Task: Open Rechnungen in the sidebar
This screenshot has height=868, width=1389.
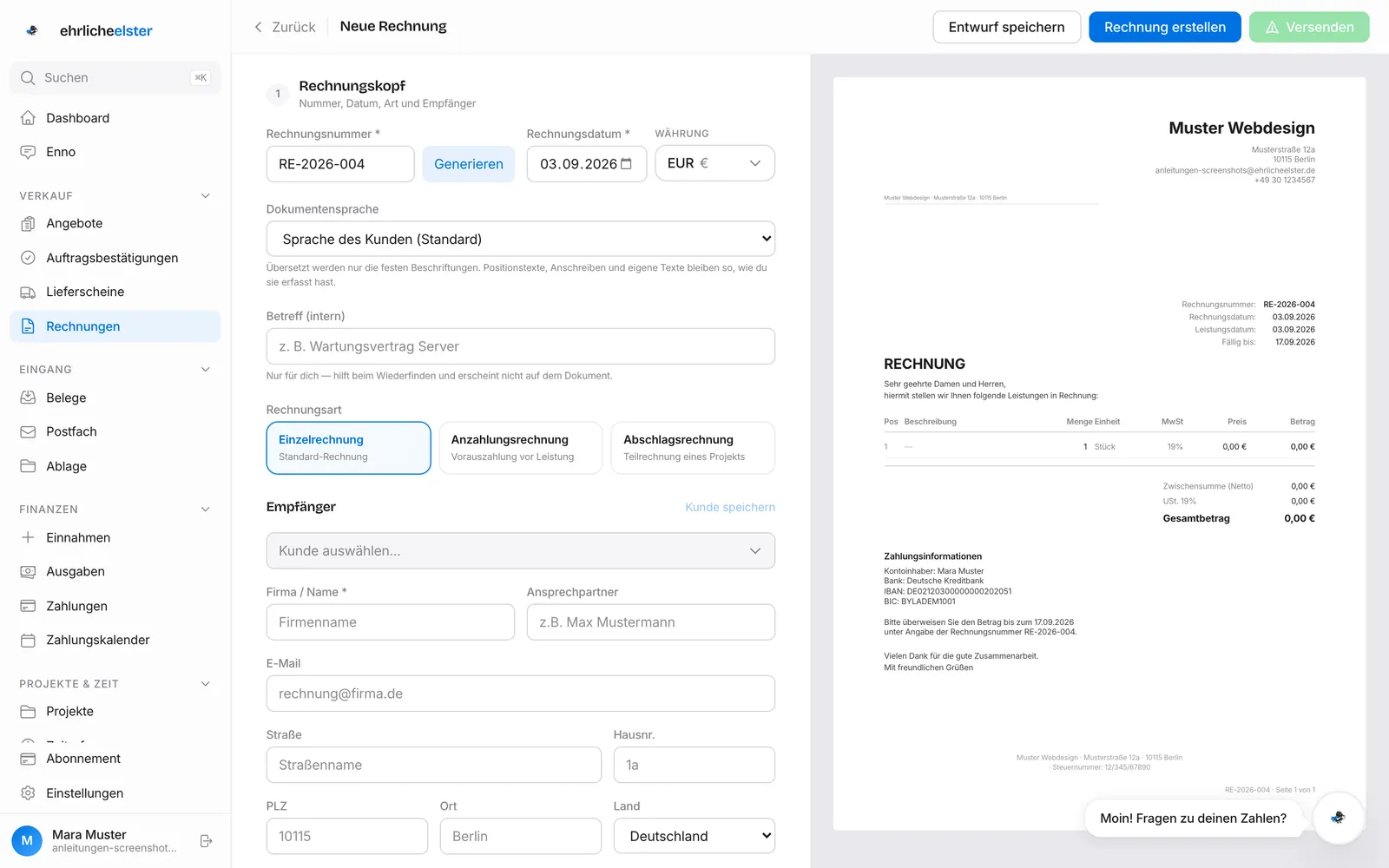Action: tap(115, 326)
